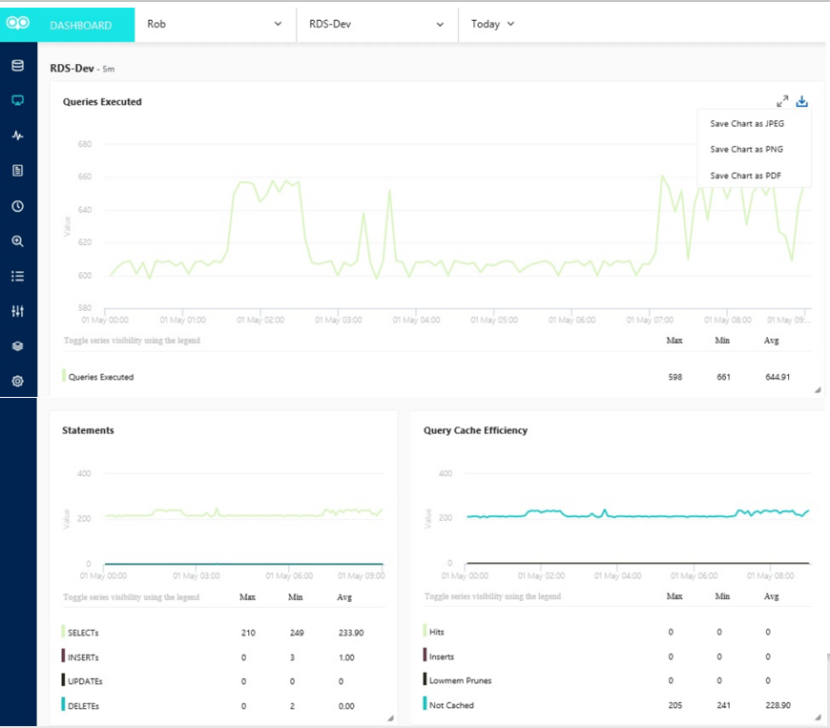Toggle SELECTs series visibility in legend
The image size is (830, 728).
pos(84,633)
